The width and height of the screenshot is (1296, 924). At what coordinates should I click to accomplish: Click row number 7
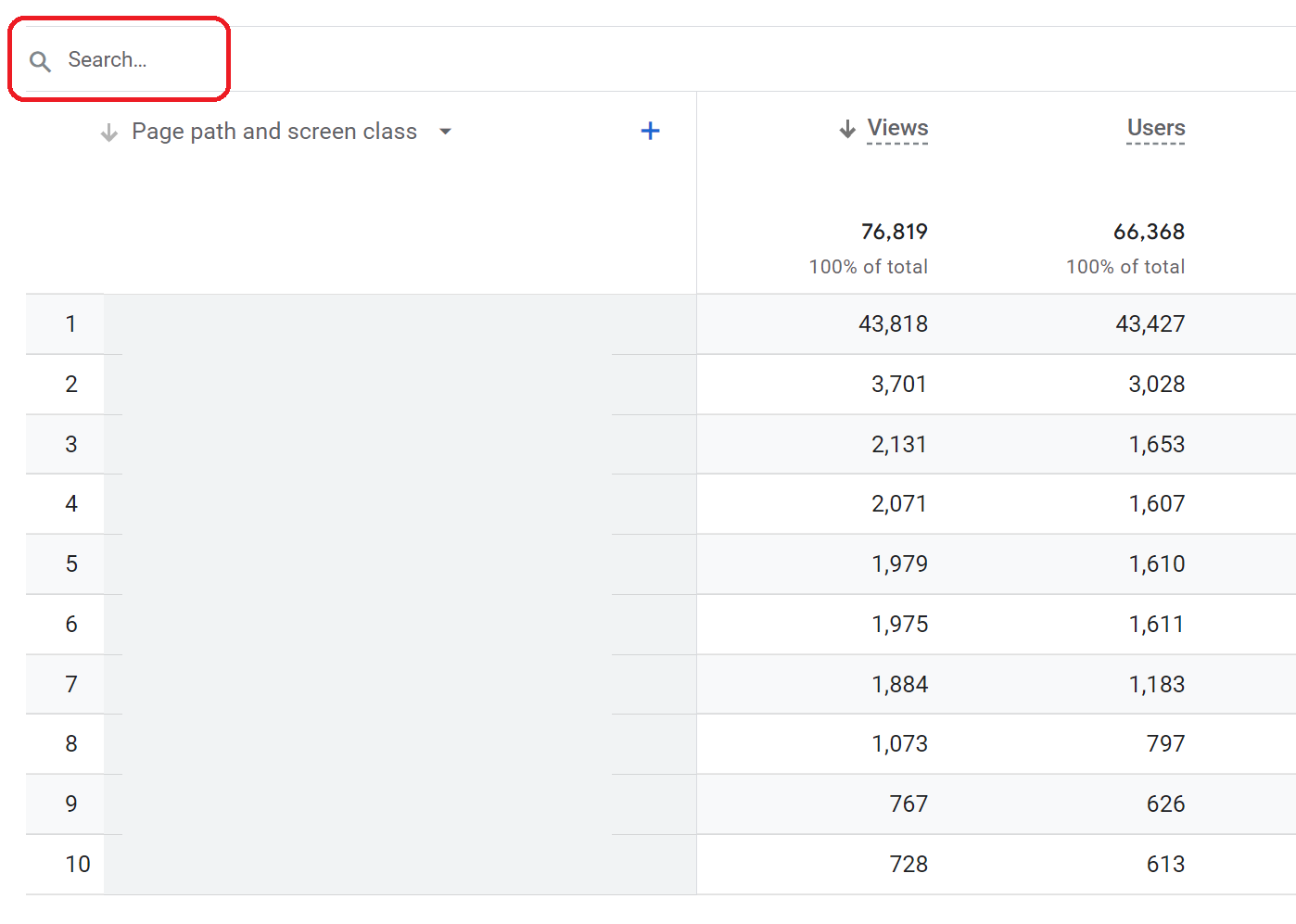71,685
